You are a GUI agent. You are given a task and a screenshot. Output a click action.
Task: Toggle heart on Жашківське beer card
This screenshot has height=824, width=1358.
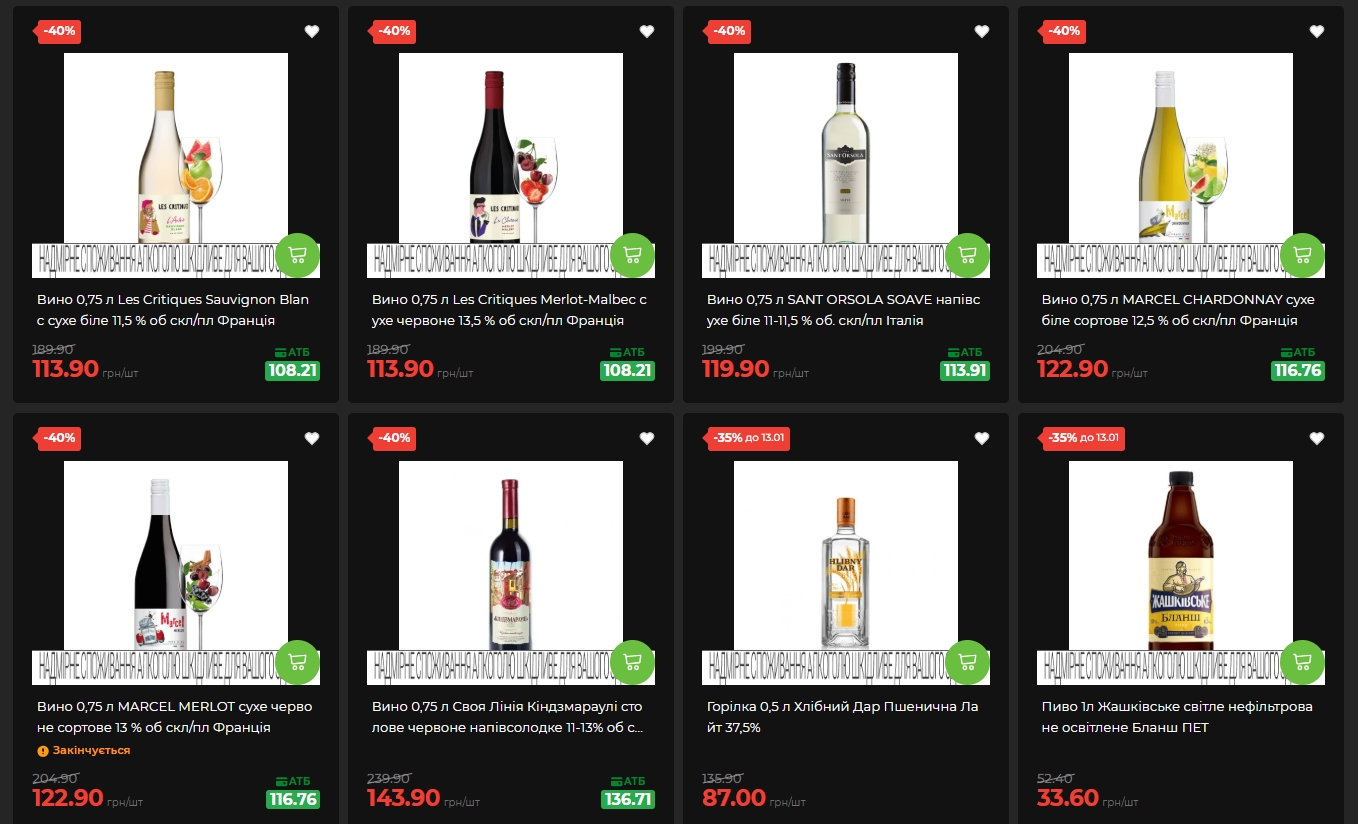1317,438
